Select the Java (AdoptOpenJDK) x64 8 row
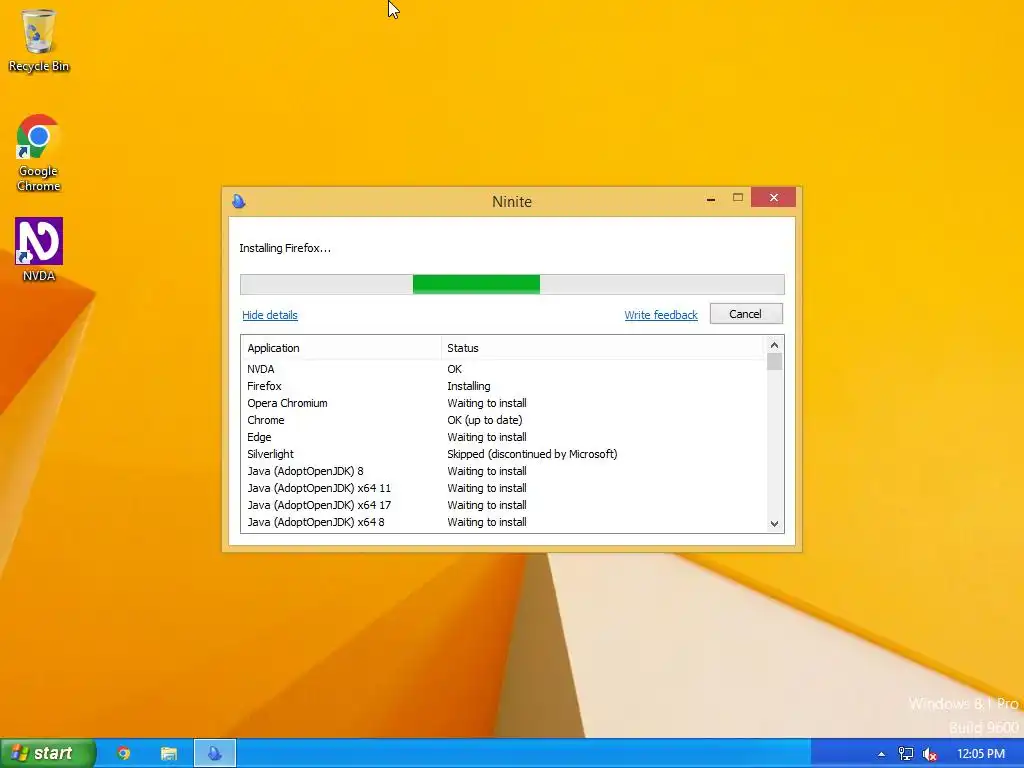The image size is (1024, 768). tap(503, 522)
